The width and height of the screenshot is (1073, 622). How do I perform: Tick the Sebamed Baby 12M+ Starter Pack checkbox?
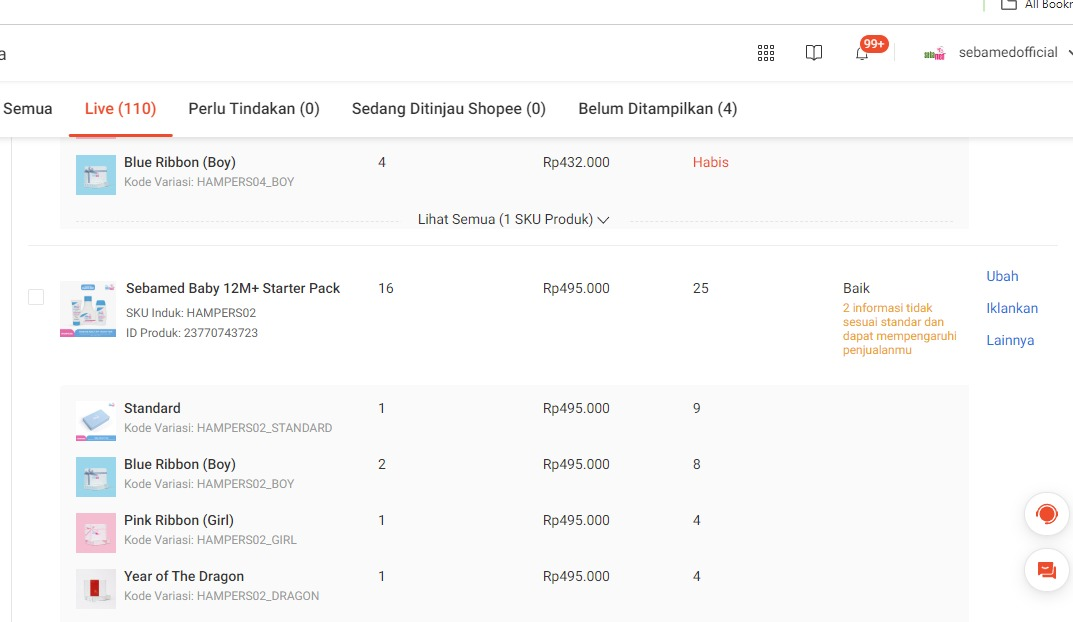point(36,297)
